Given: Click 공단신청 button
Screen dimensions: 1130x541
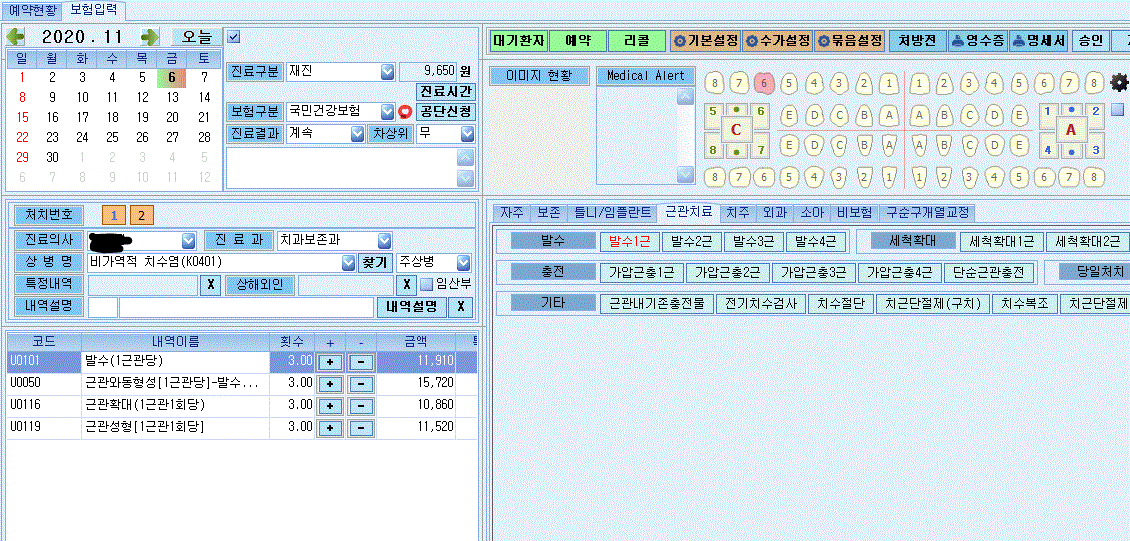Looking at the screenshot, I should click(446, 112).
